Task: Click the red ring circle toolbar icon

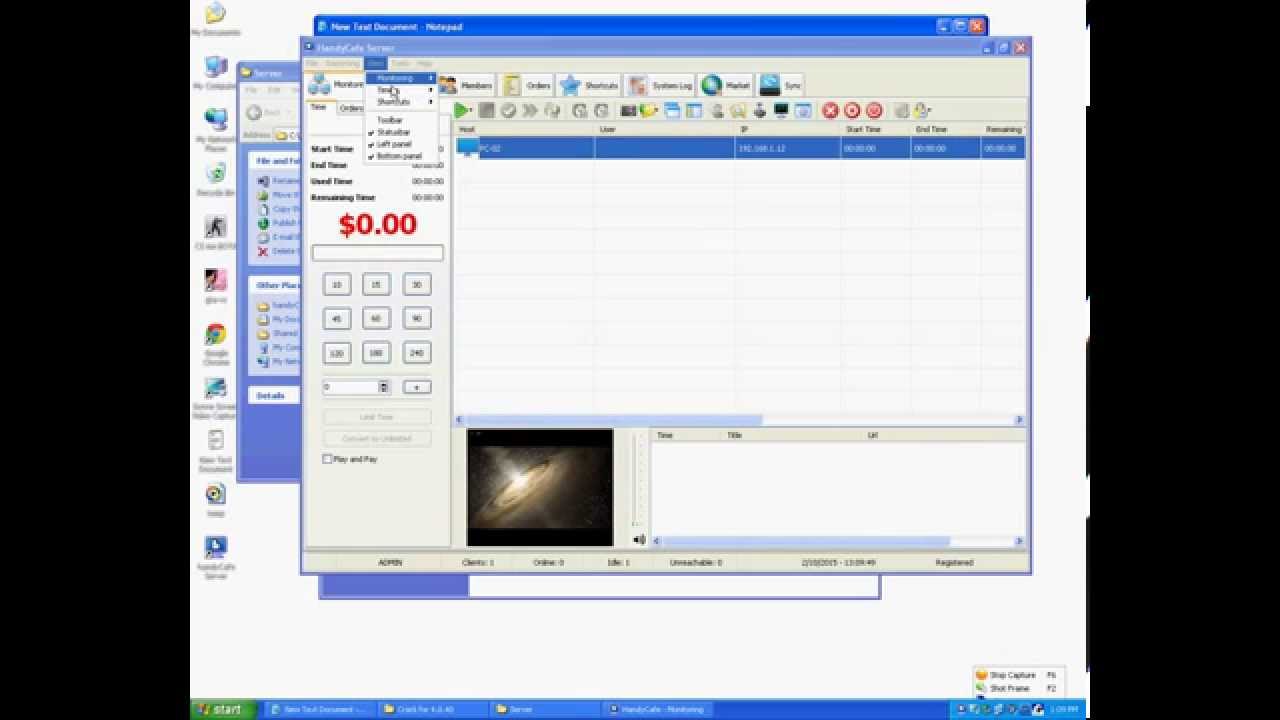Action: click(852, 111)
